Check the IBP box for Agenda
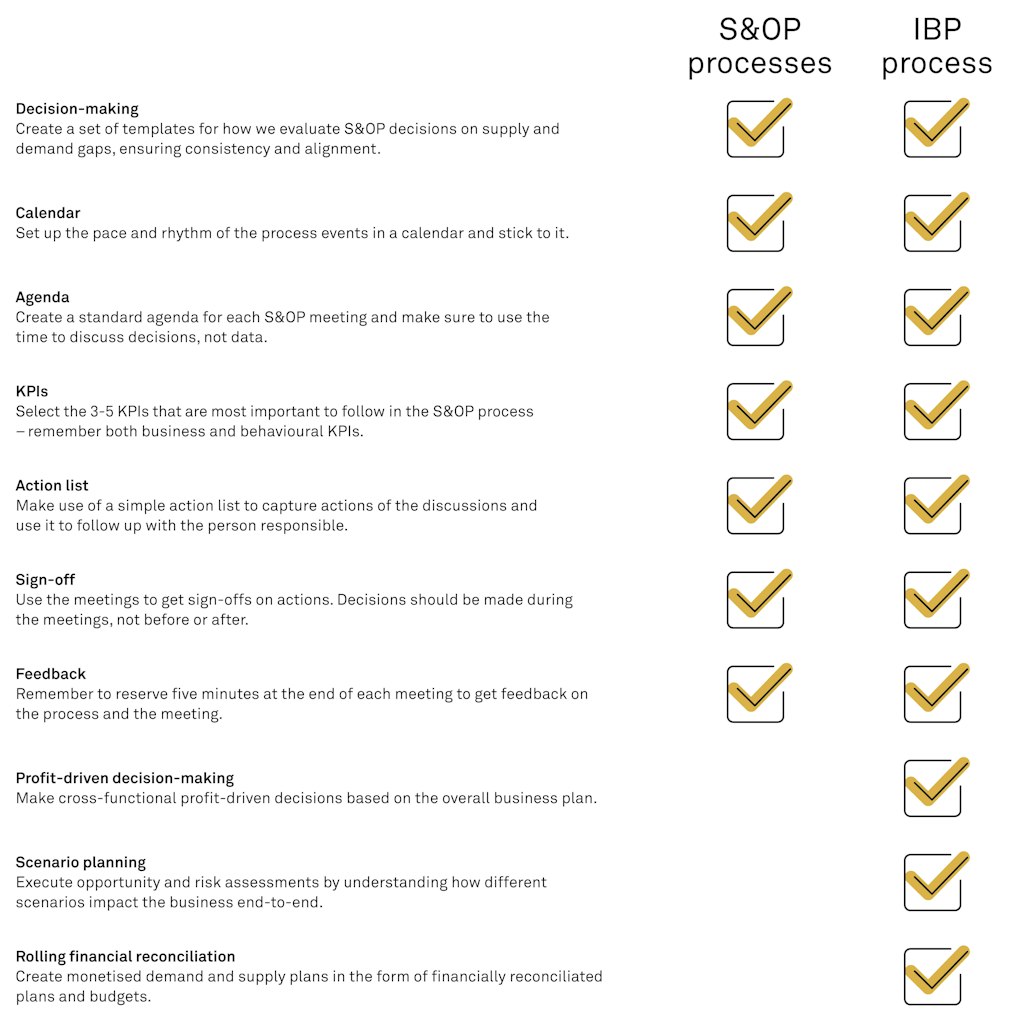 pos(932,317)
